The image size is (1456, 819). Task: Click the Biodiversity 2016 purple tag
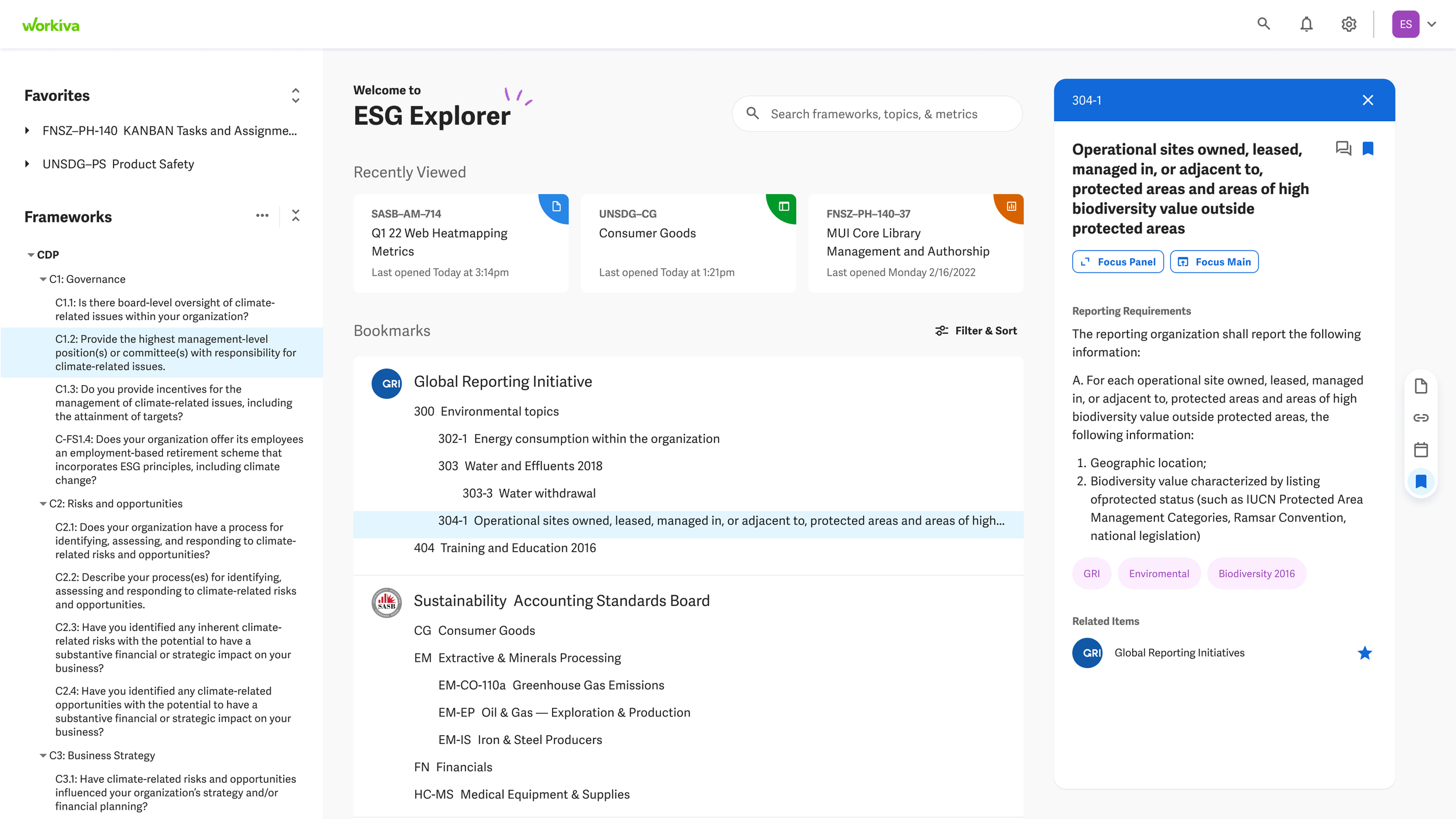[1256, 574]
